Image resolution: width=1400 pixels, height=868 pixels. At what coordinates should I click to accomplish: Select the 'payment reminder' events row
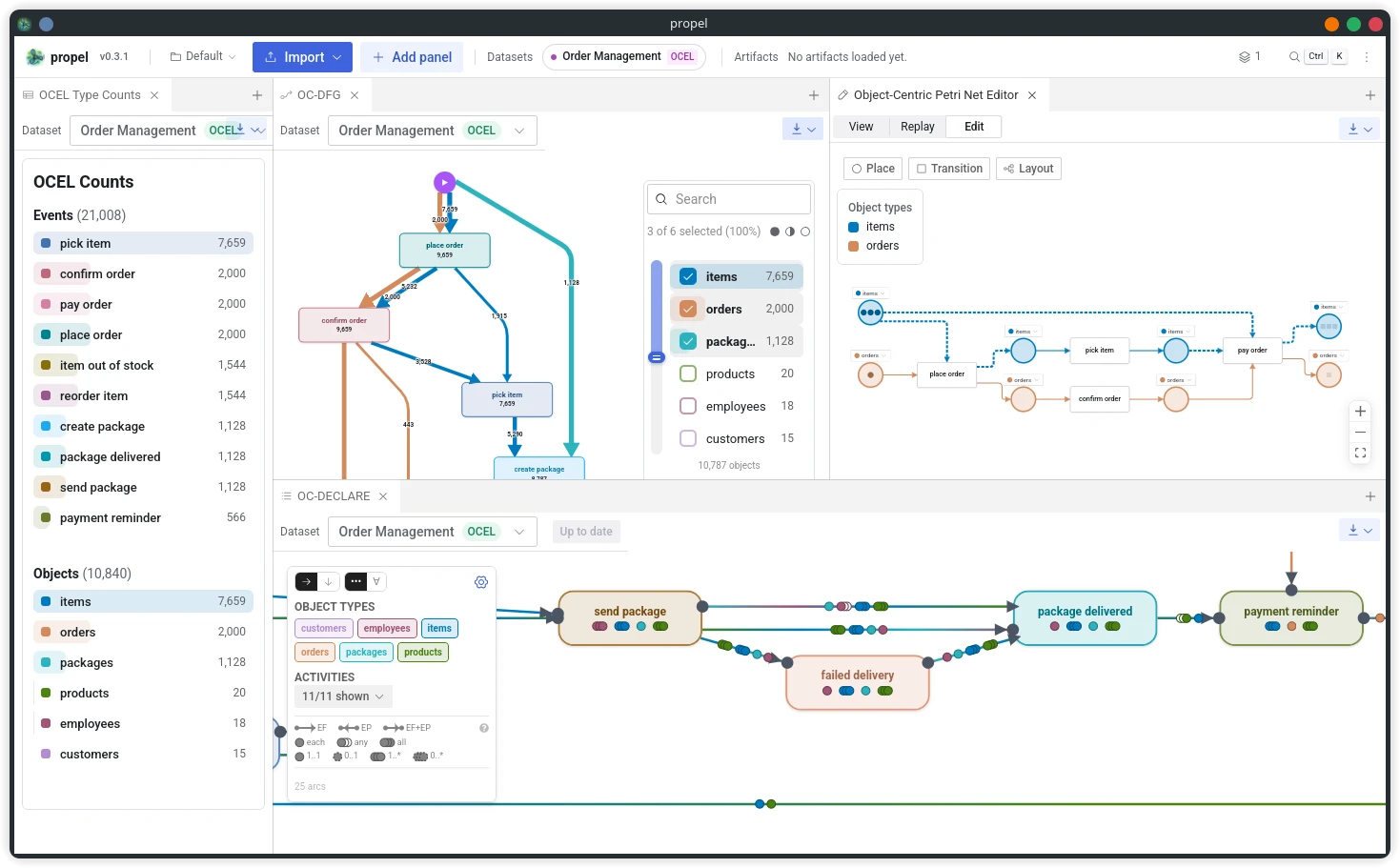(143, 517)
